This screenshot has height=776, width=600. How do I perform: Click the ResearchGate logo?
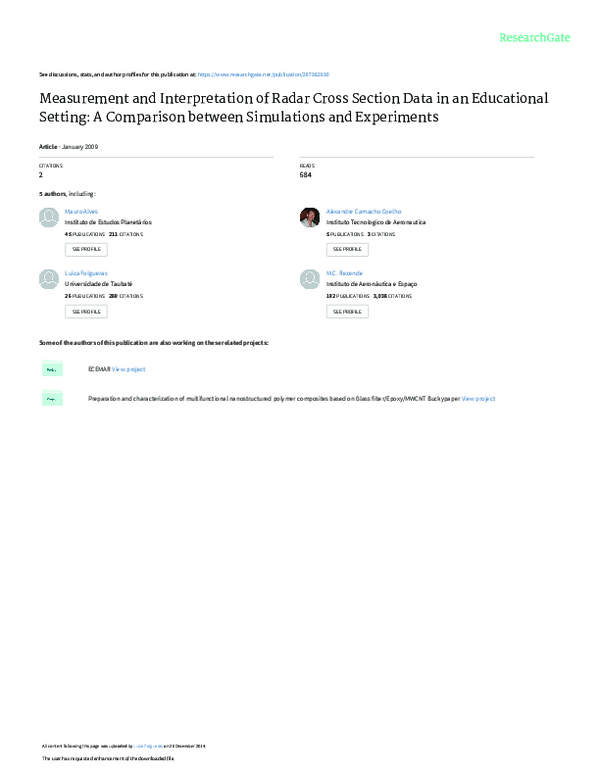point(535,37)
